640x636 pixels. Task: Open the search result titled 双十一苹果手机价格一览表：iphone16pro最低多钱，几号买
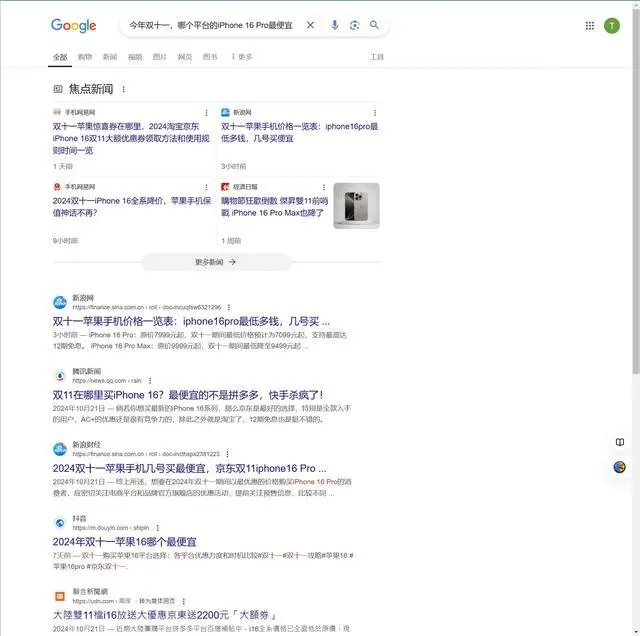click(191, 321)
